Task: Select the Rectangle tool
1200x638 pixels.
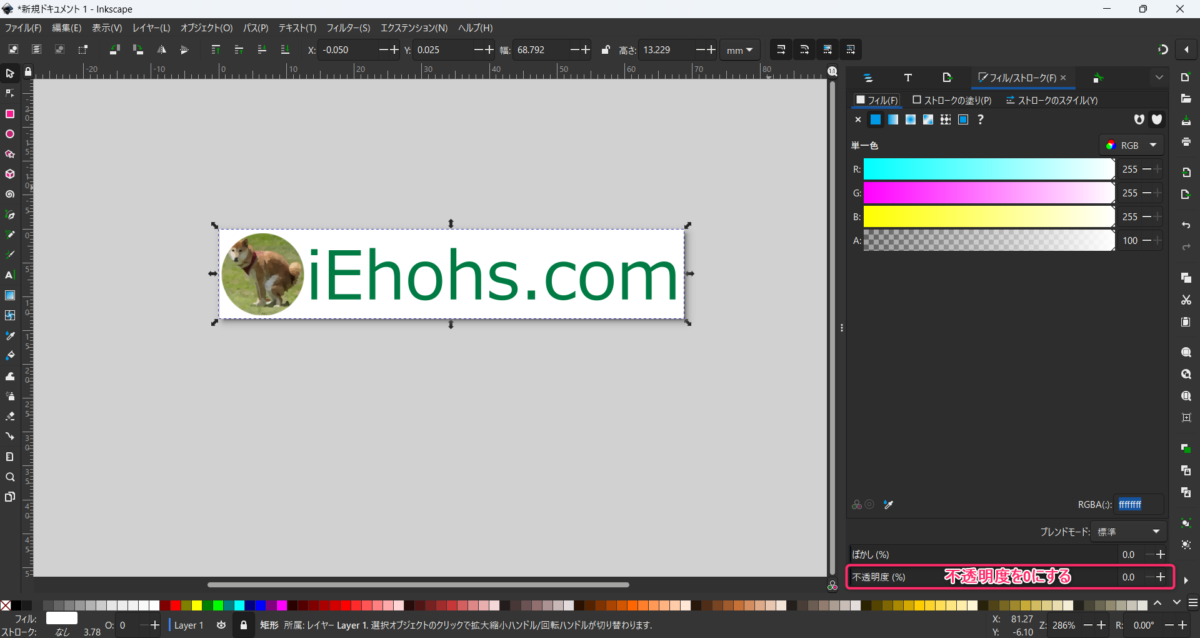Action: [10, 113]
